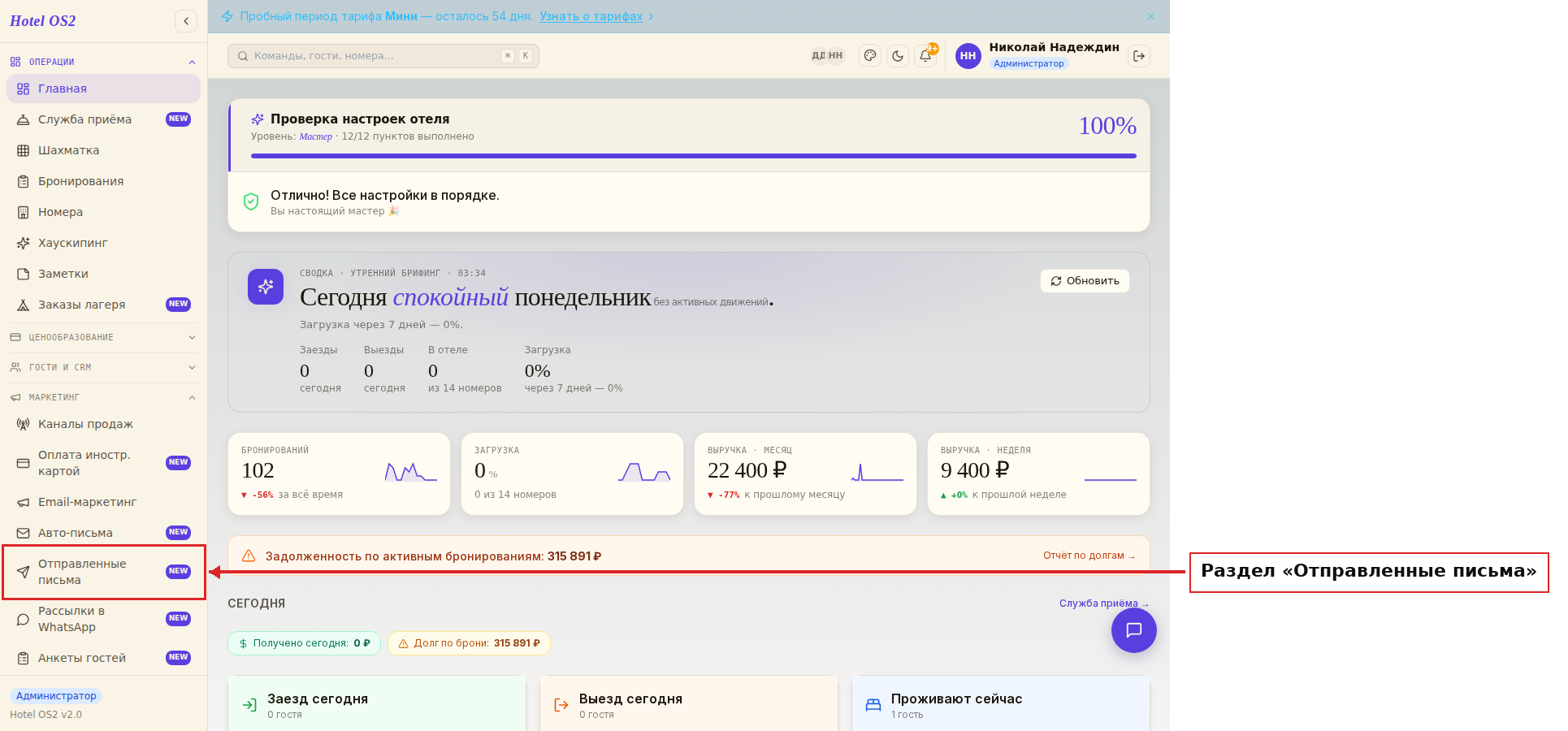Click the ДД collaborator avatar
This screenshot has width=1568, height=731.
coord(818,56)
